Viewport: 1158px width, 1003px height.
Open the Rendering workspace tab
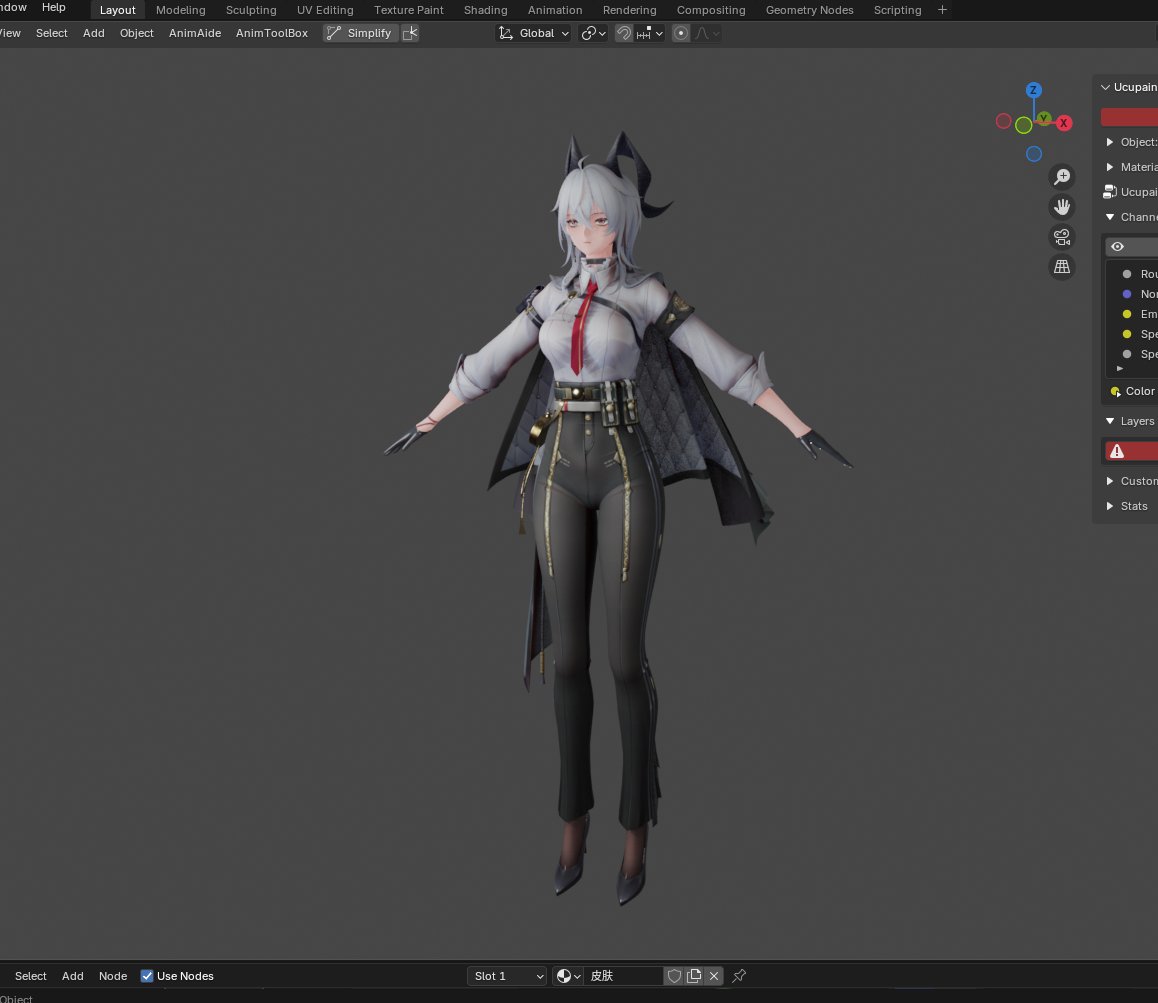(x=629, y=10)
